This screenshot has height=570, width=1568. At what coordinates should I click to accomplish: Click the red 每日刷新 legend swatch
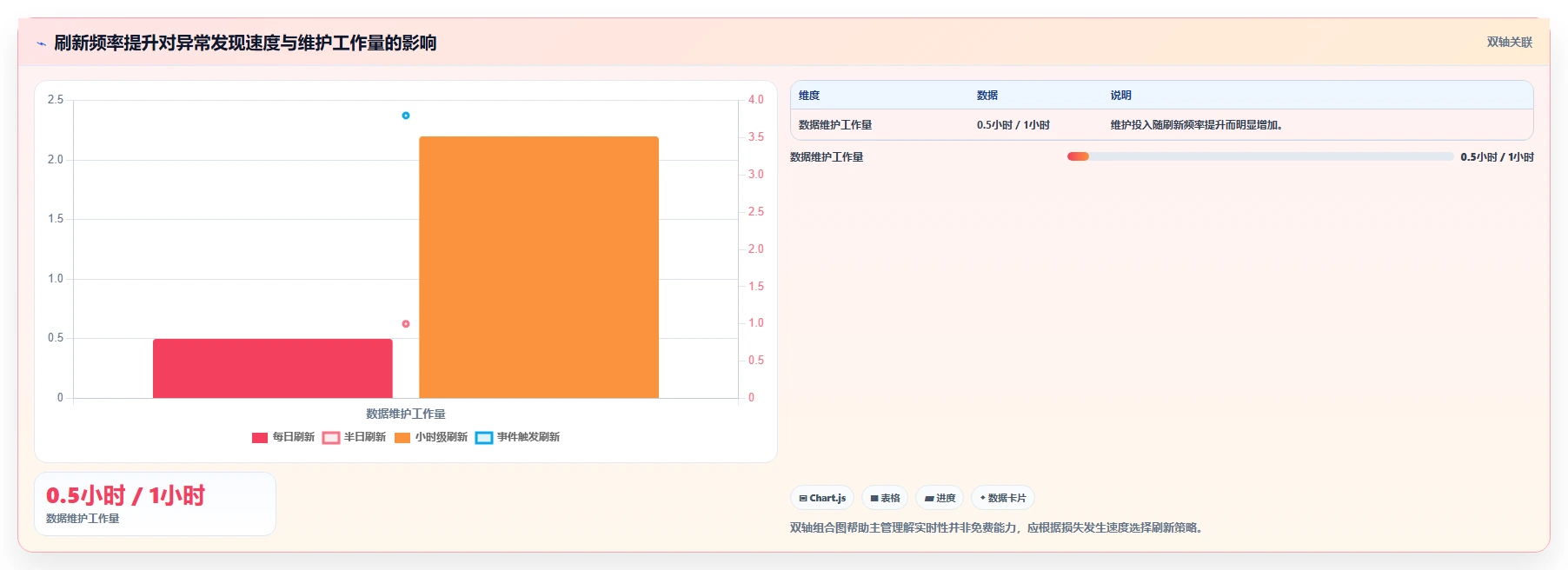[x=260, y=438]
